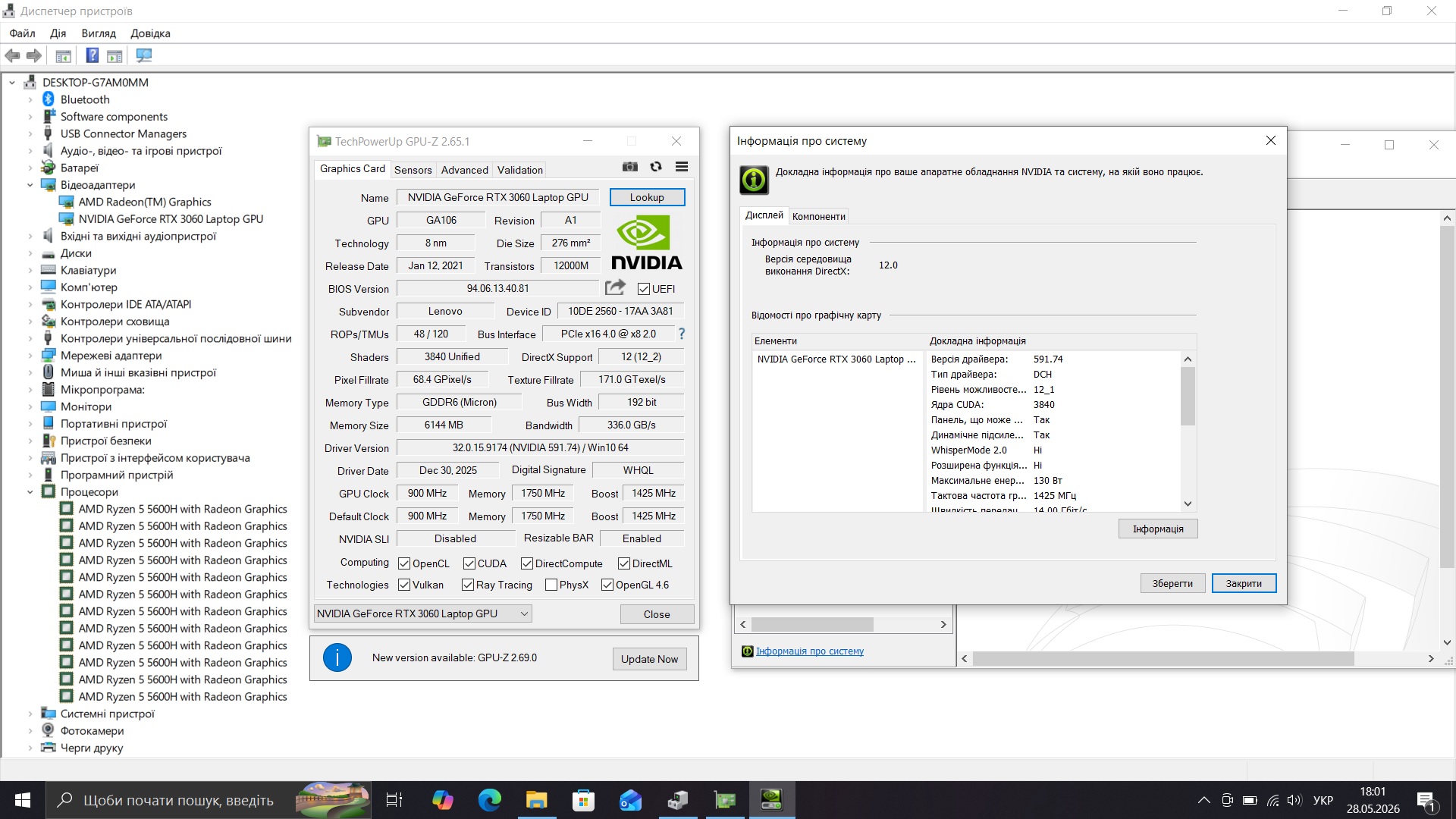
Task: Expand the Диски tree node
Action: (x=30, y=253)
